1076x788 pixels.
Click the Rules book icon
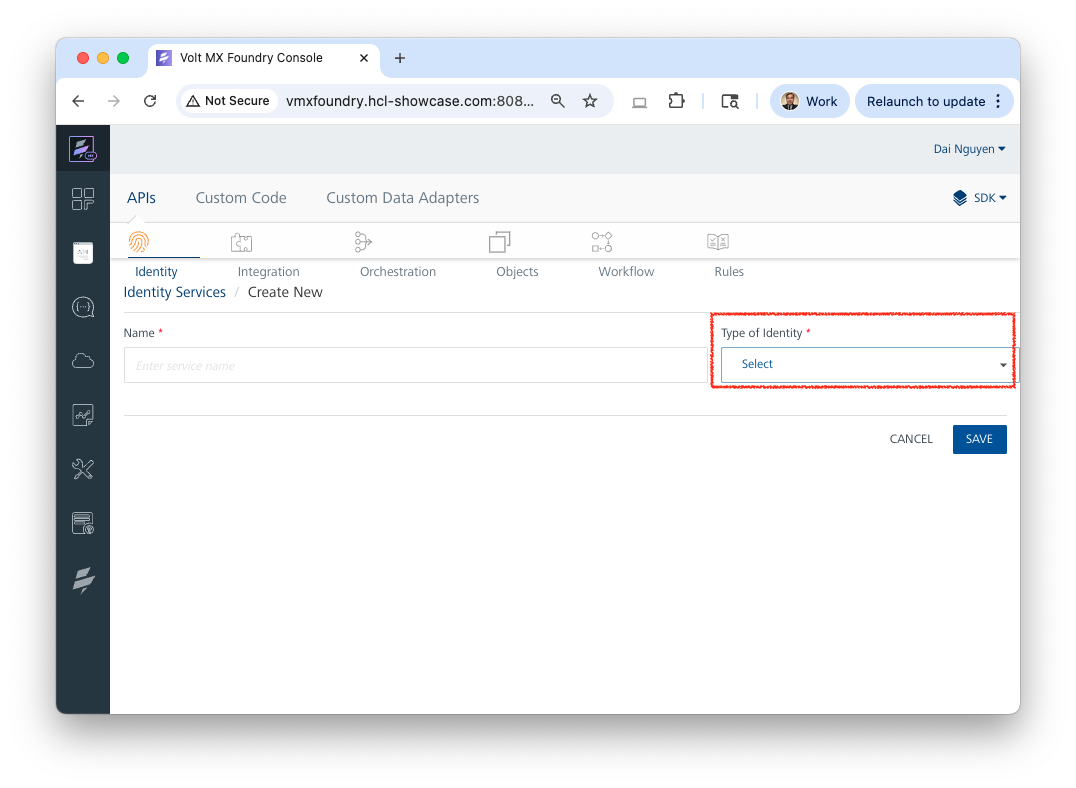point(718,242)
